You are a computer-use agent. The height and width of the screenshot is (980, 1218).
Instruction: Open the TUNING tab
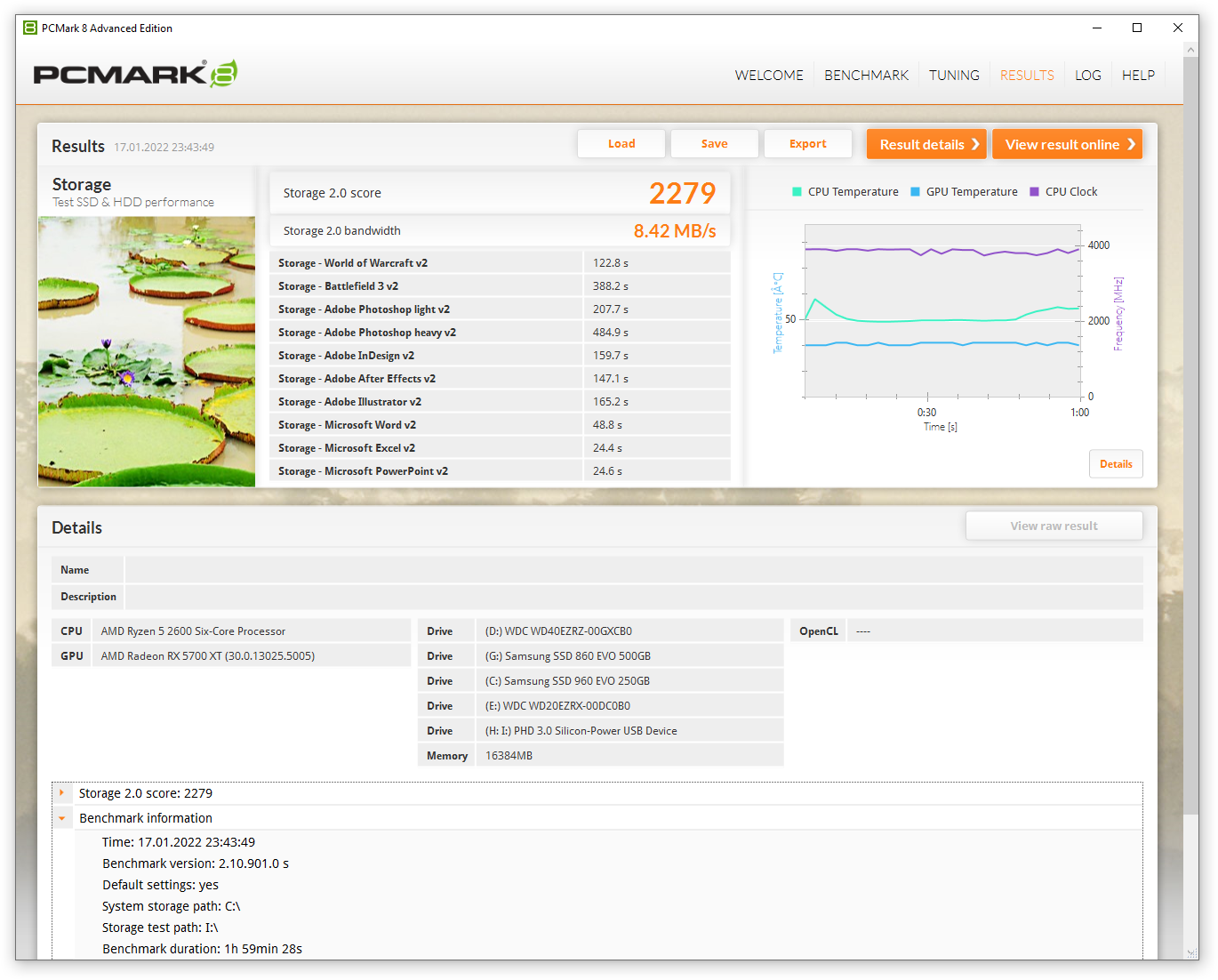954,76
